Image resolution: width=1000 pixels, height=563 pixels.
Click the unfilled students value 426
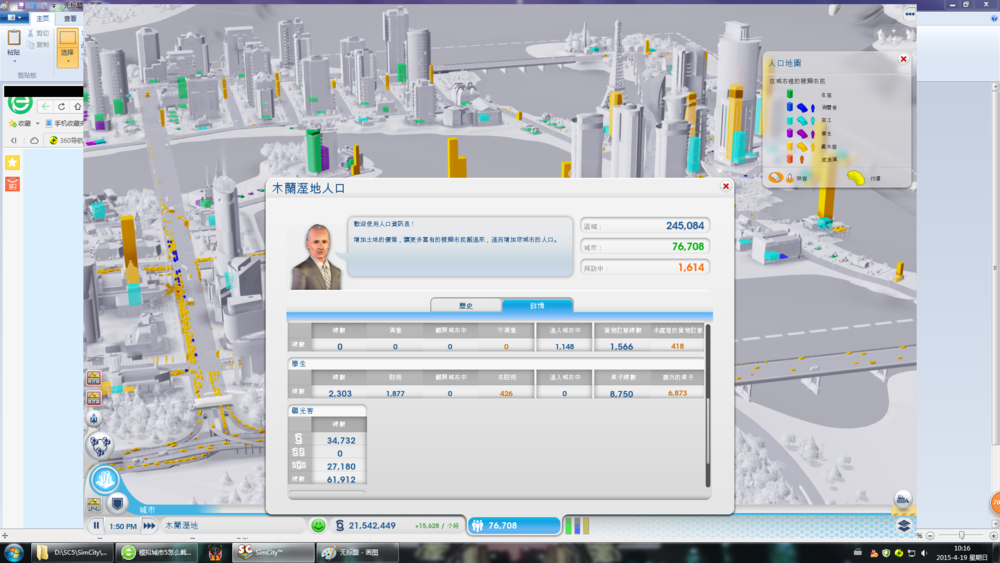click(x=506, y=393)
